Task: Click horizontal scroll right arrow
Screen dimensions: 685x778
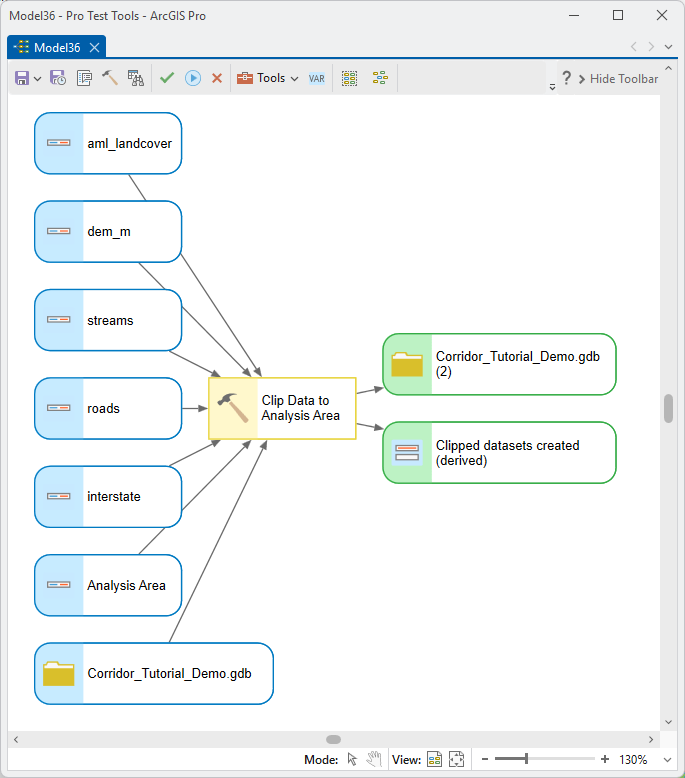Action: click(651, 739)
